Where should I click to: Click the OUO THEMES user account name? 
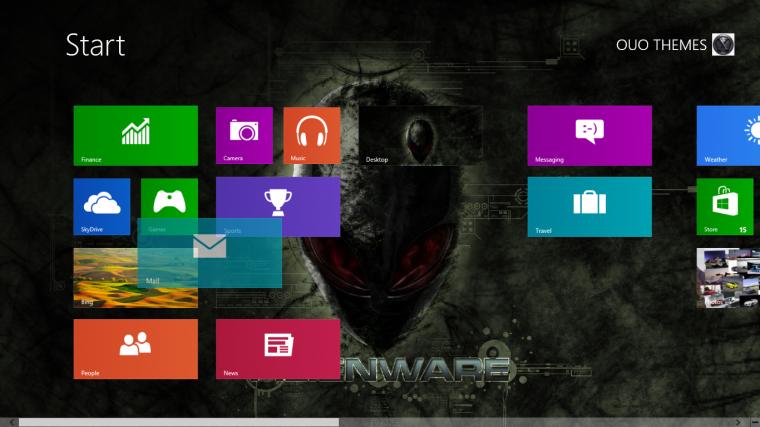click(661, 45)
